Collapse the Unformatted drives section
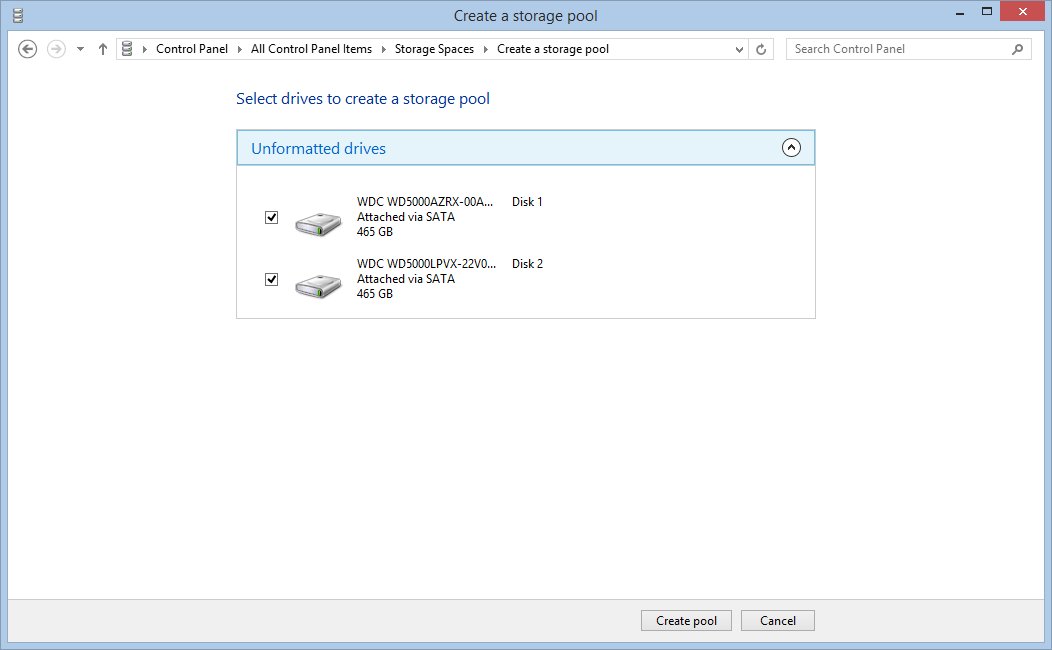The image size is (1052, 650). tap(791, 148)
